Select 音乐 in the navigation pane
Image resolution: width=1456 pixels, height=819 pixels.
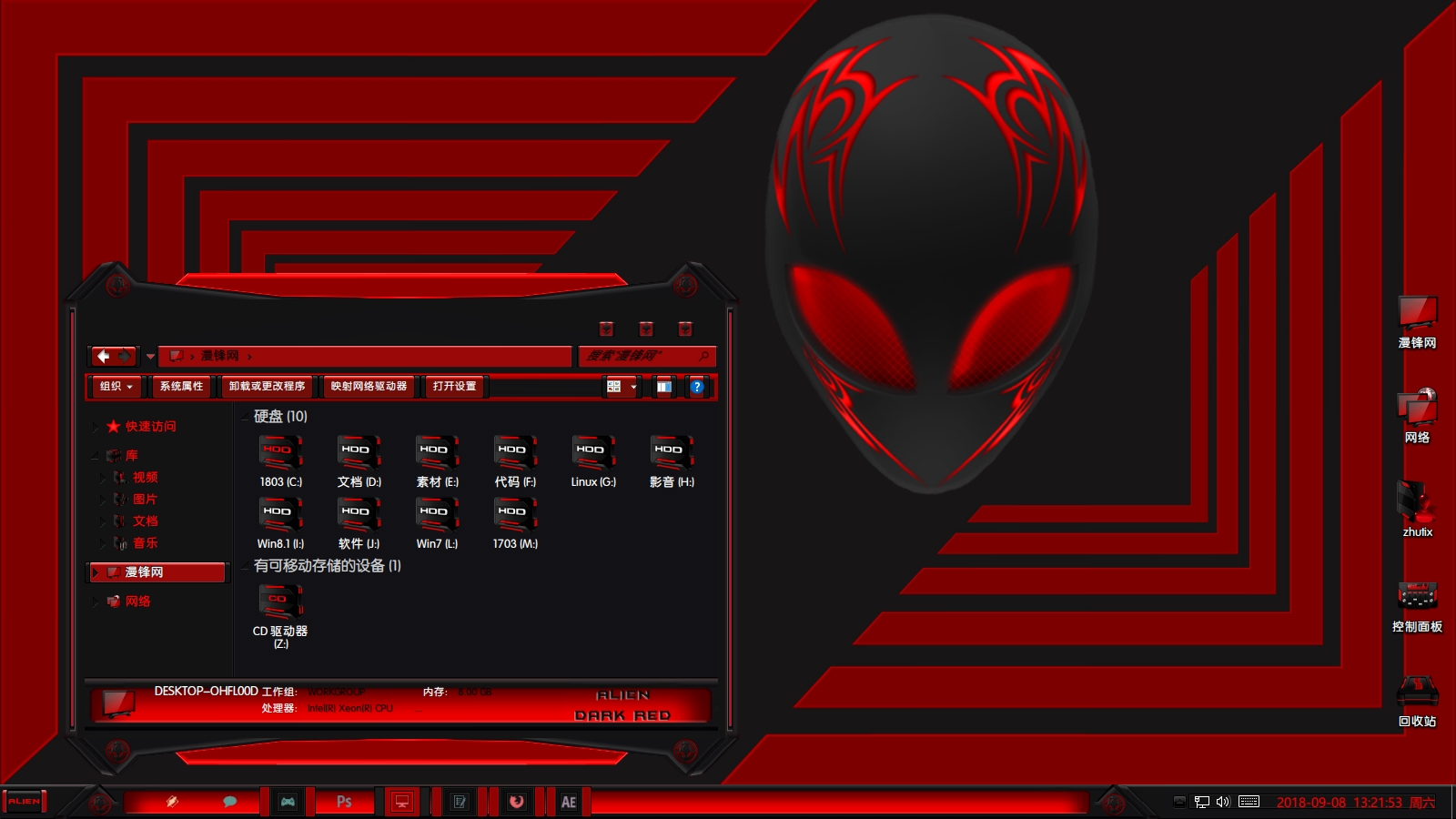point(136,543)
